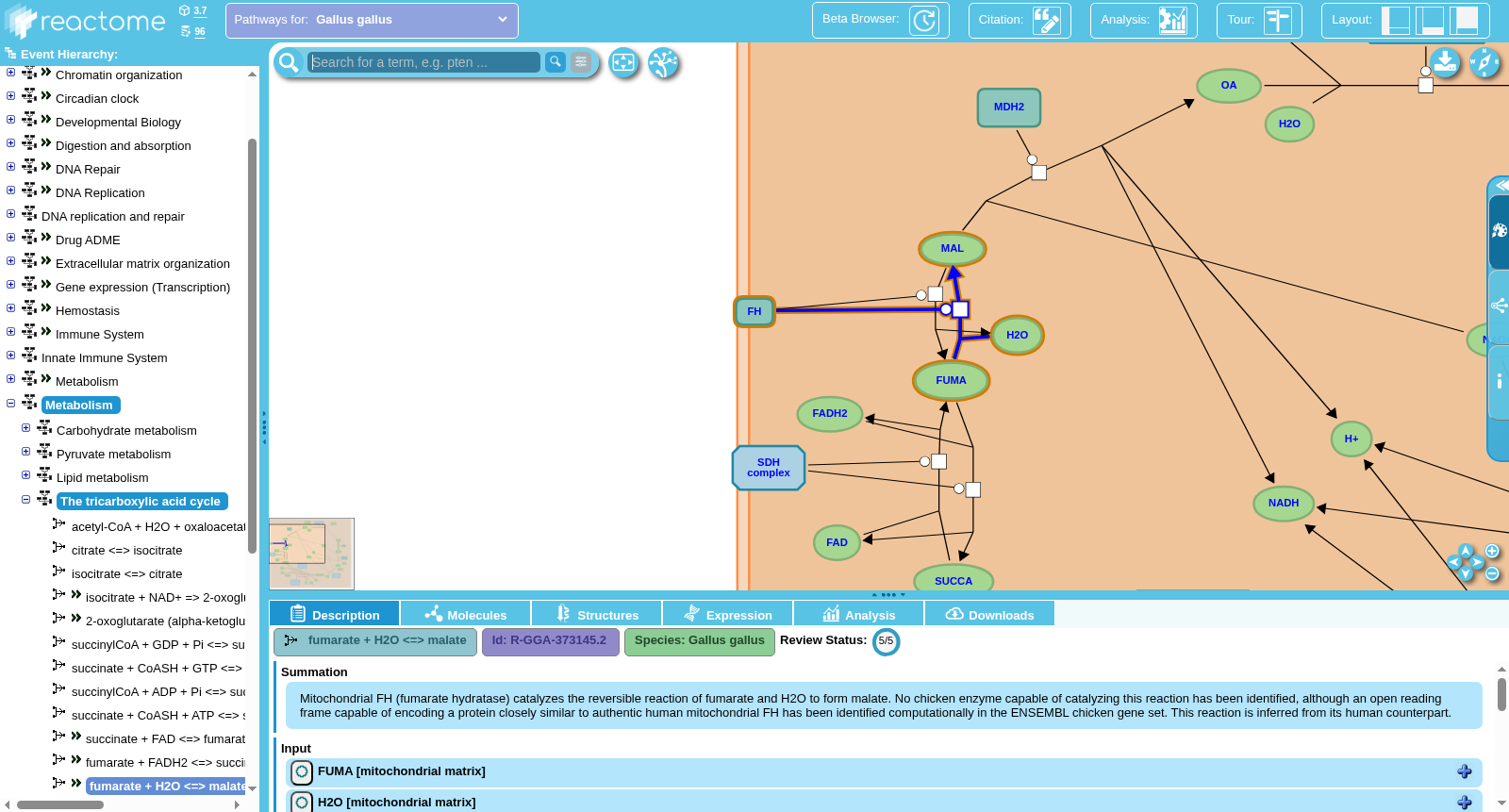Click the NADH molecule node
Screen dimensions: 1509x812
click(1284, 504)
